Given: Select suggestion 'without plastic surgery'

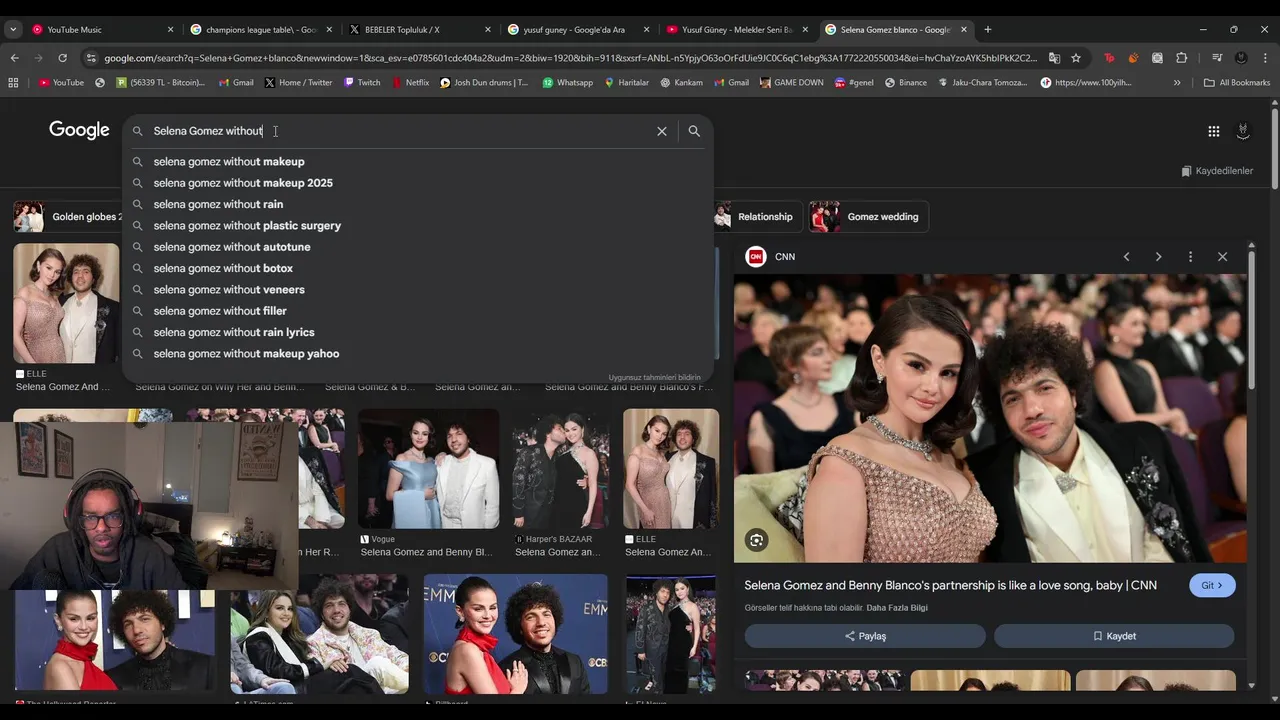Looking at the screenshot, I should click(x=418, y=226).
